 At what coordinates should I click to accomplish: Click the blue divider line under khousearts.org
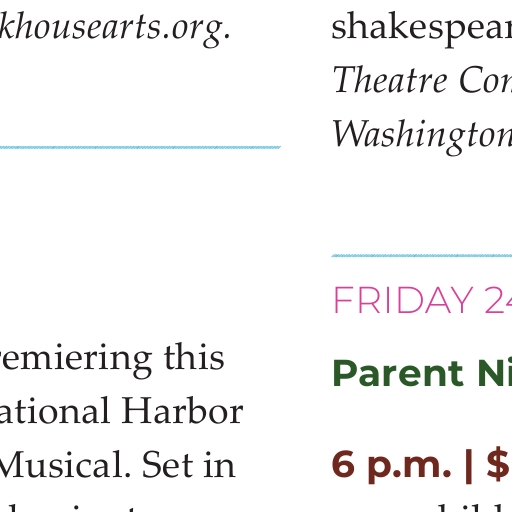tap(140, 147)
